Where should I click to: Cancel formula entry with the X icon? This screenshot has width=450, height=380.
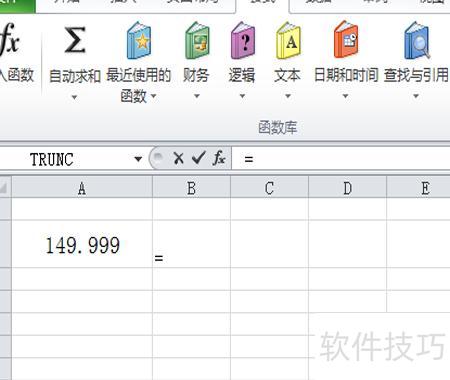pos(179,158)
